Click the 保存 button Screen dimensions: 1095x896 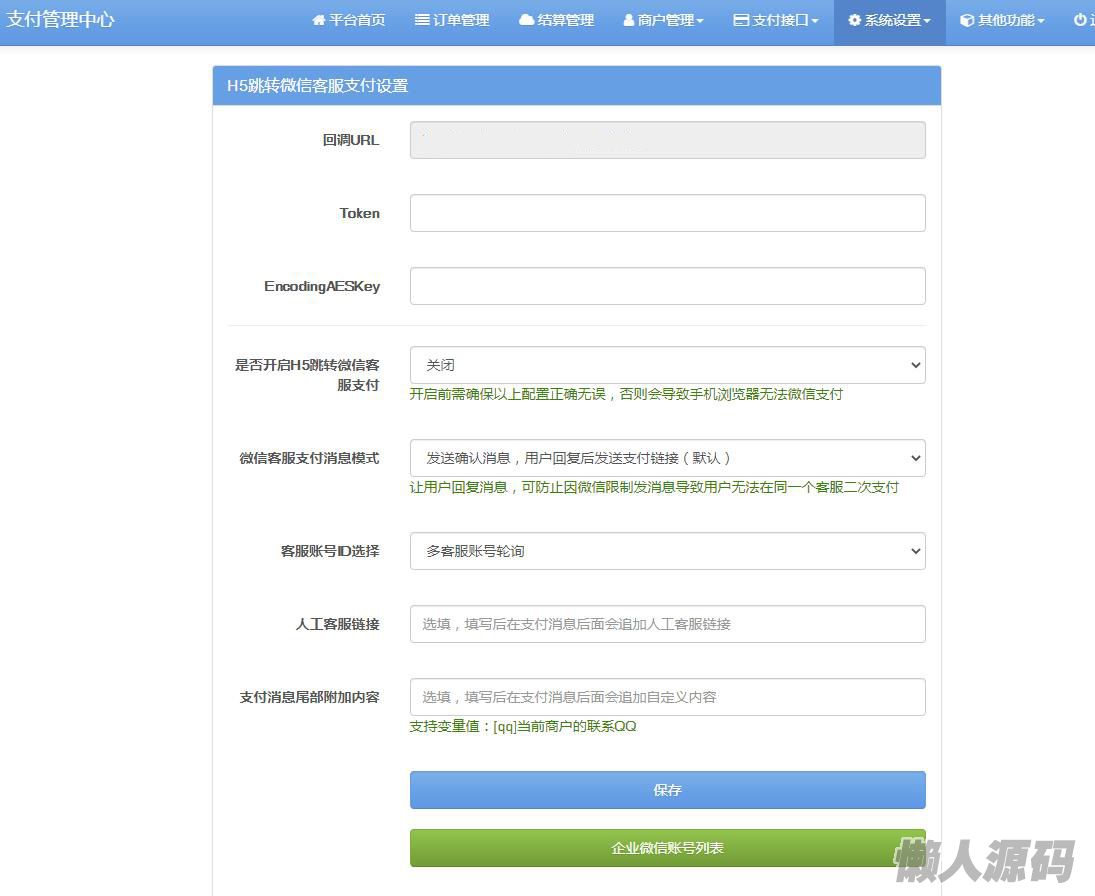click(667, 790)
